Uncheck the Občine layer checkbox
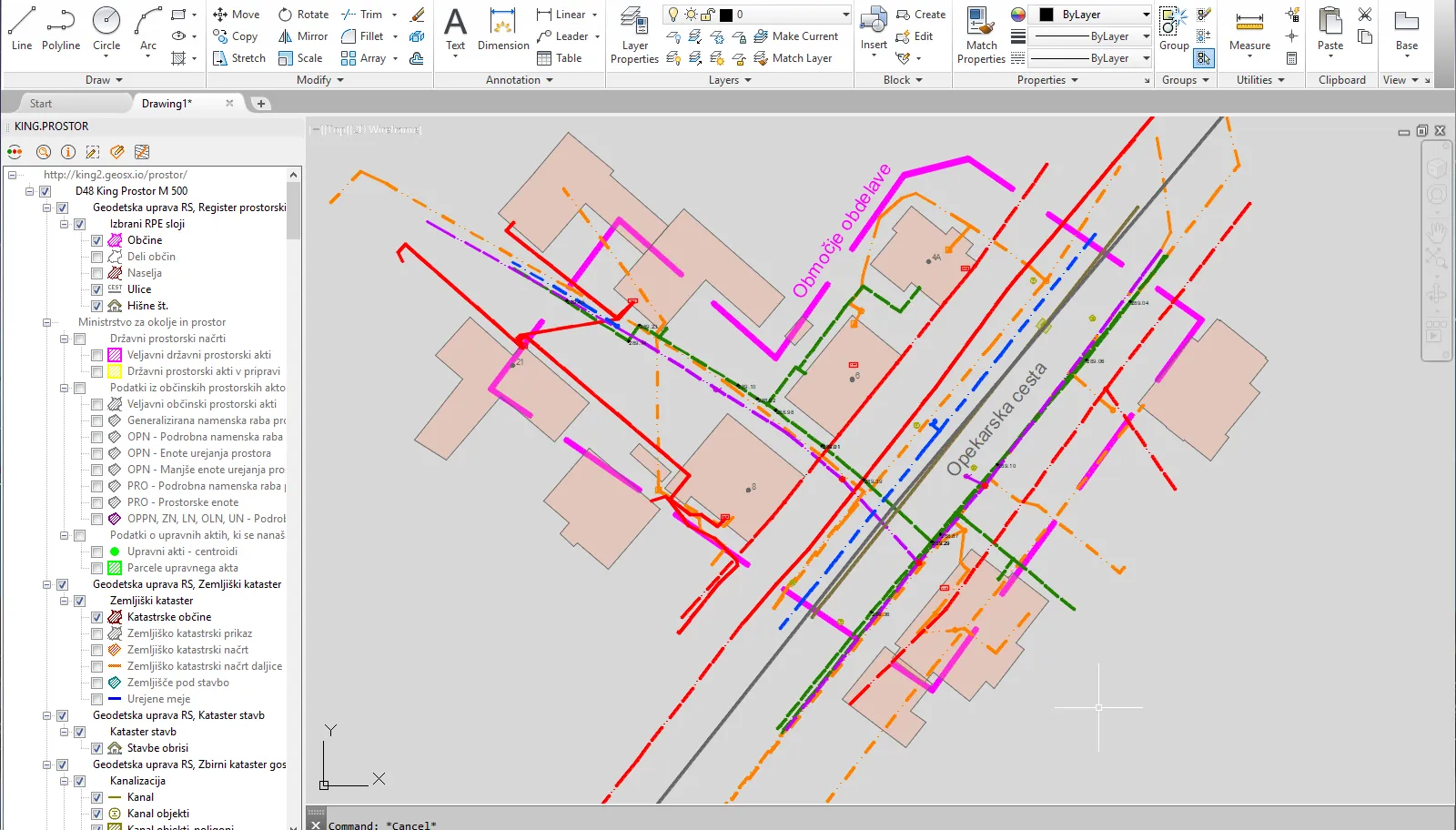This screenshot has height=830, width=1456. click(96, 240)
